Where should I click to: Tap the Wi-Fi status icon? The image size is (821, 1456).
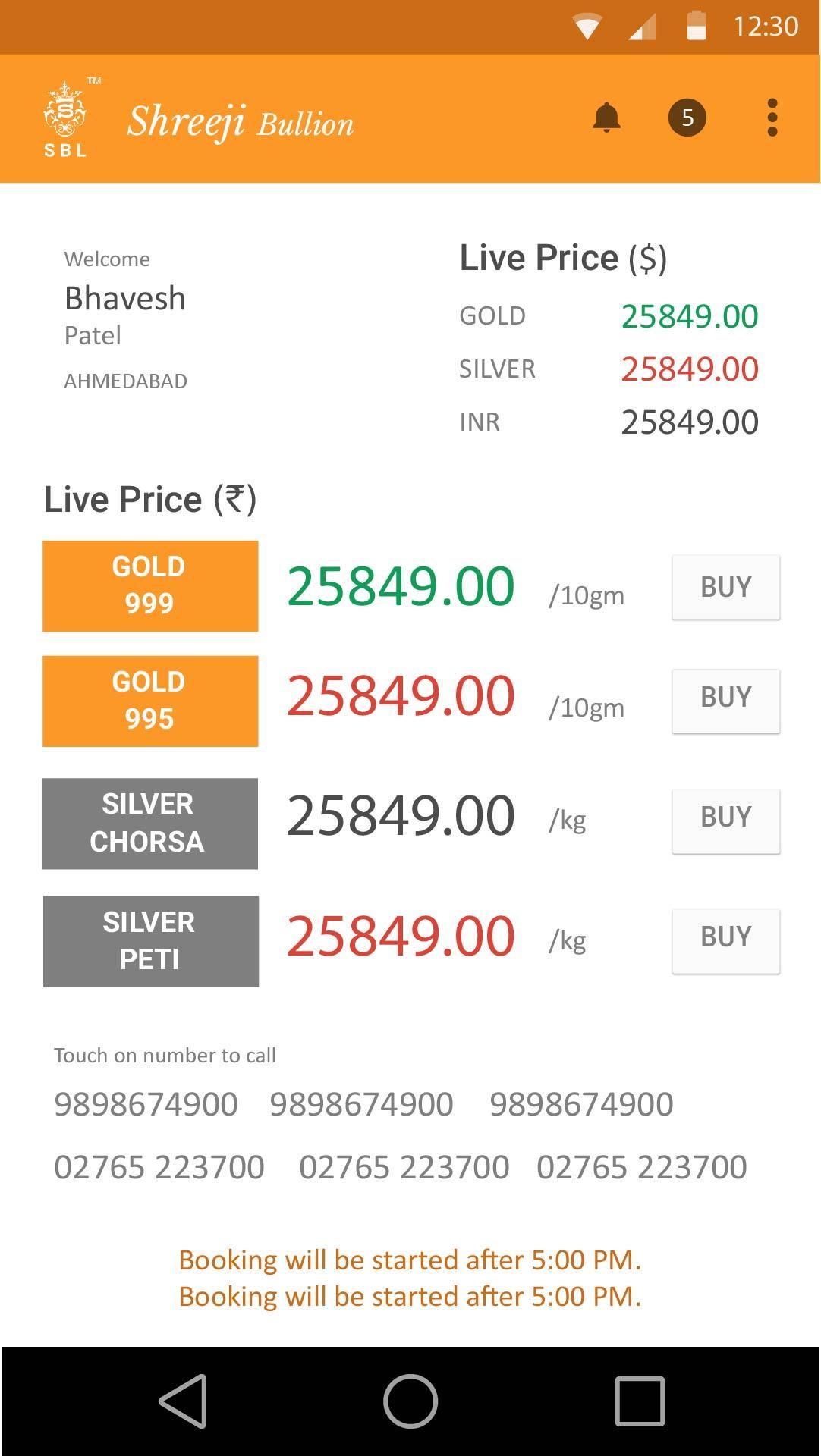(587, 27)
